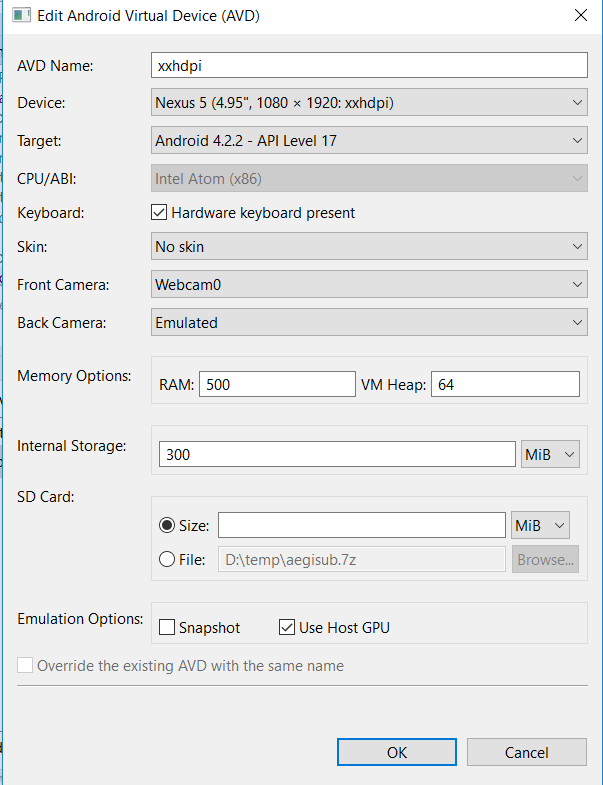Screen dimensions: 603x785
Task: Close the Edit AVD dialog
Action: (580, 15)
